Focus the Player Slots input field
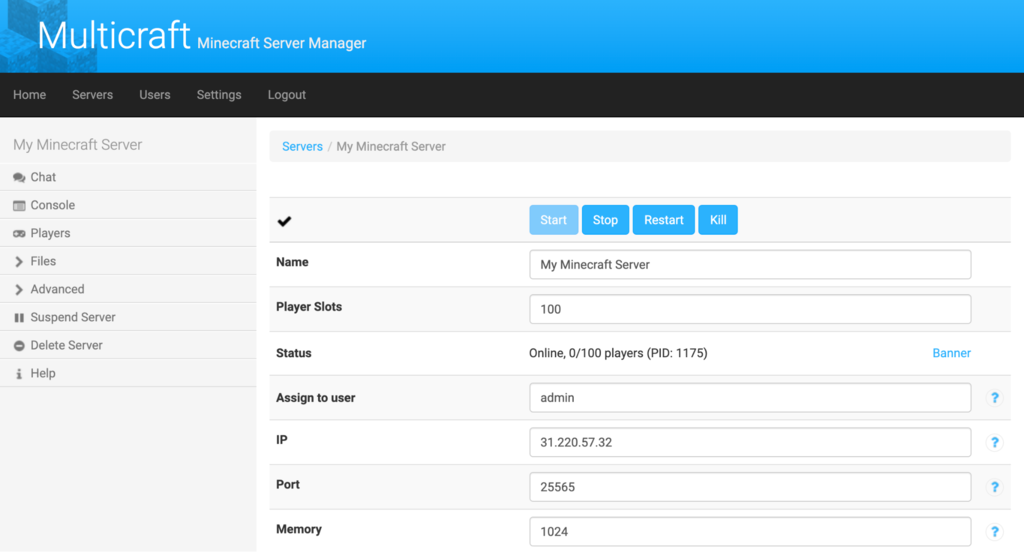 click(x=750, y=309)
